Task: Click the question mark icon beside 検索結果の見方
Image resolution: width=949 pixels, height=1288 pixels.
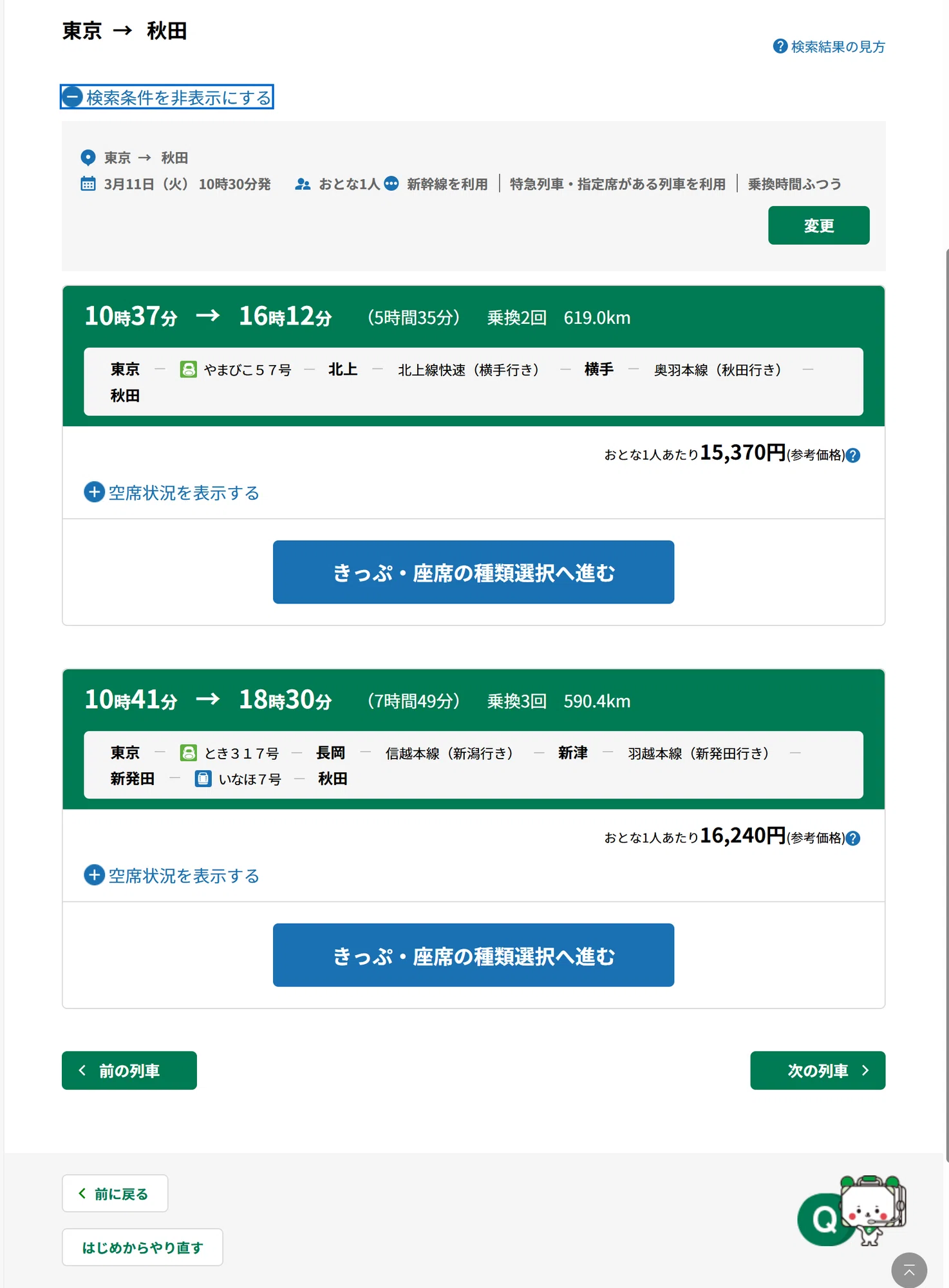Action: 780,46
